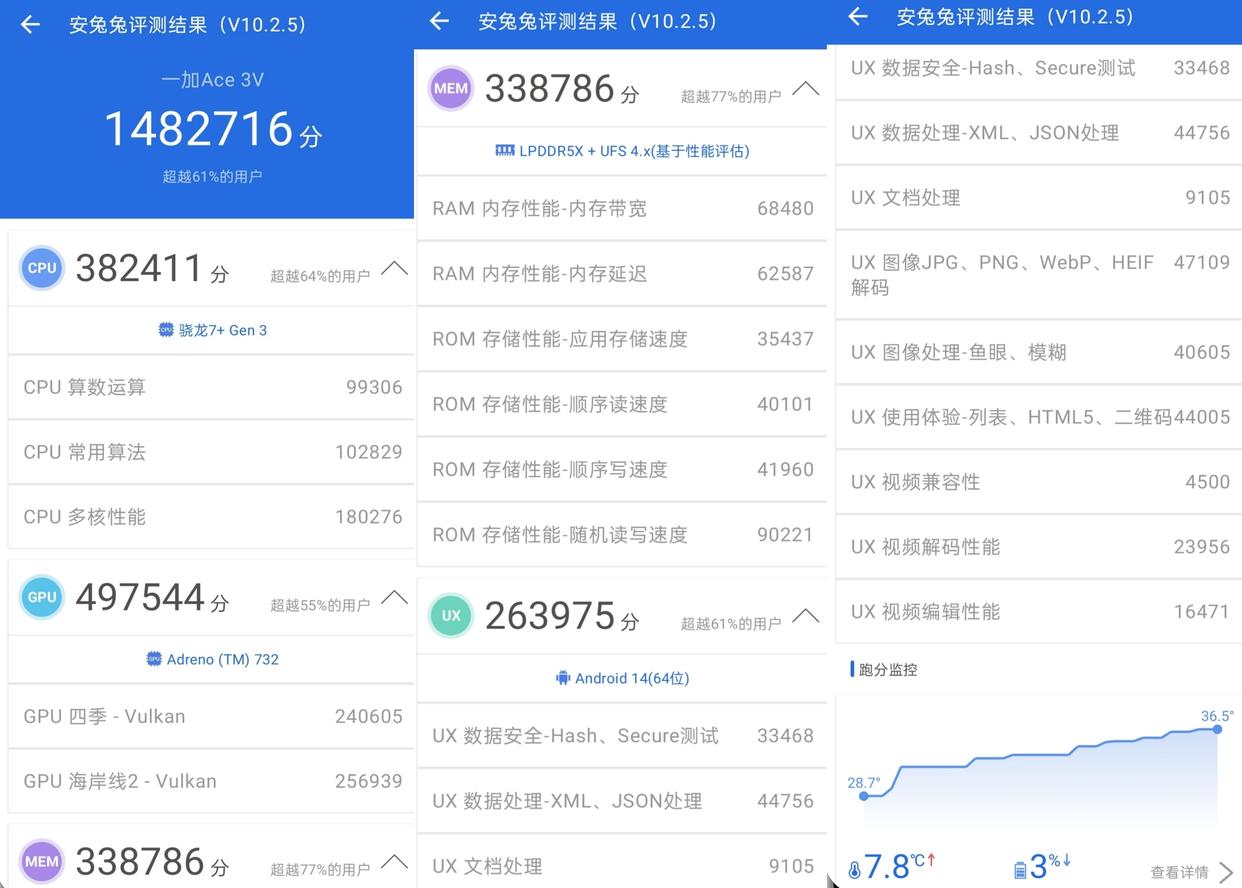Viewport: 1242px width, 888px height.
Task: Click 超越64%的用户 beside the CPU score
Action: [x=320, y=276]
